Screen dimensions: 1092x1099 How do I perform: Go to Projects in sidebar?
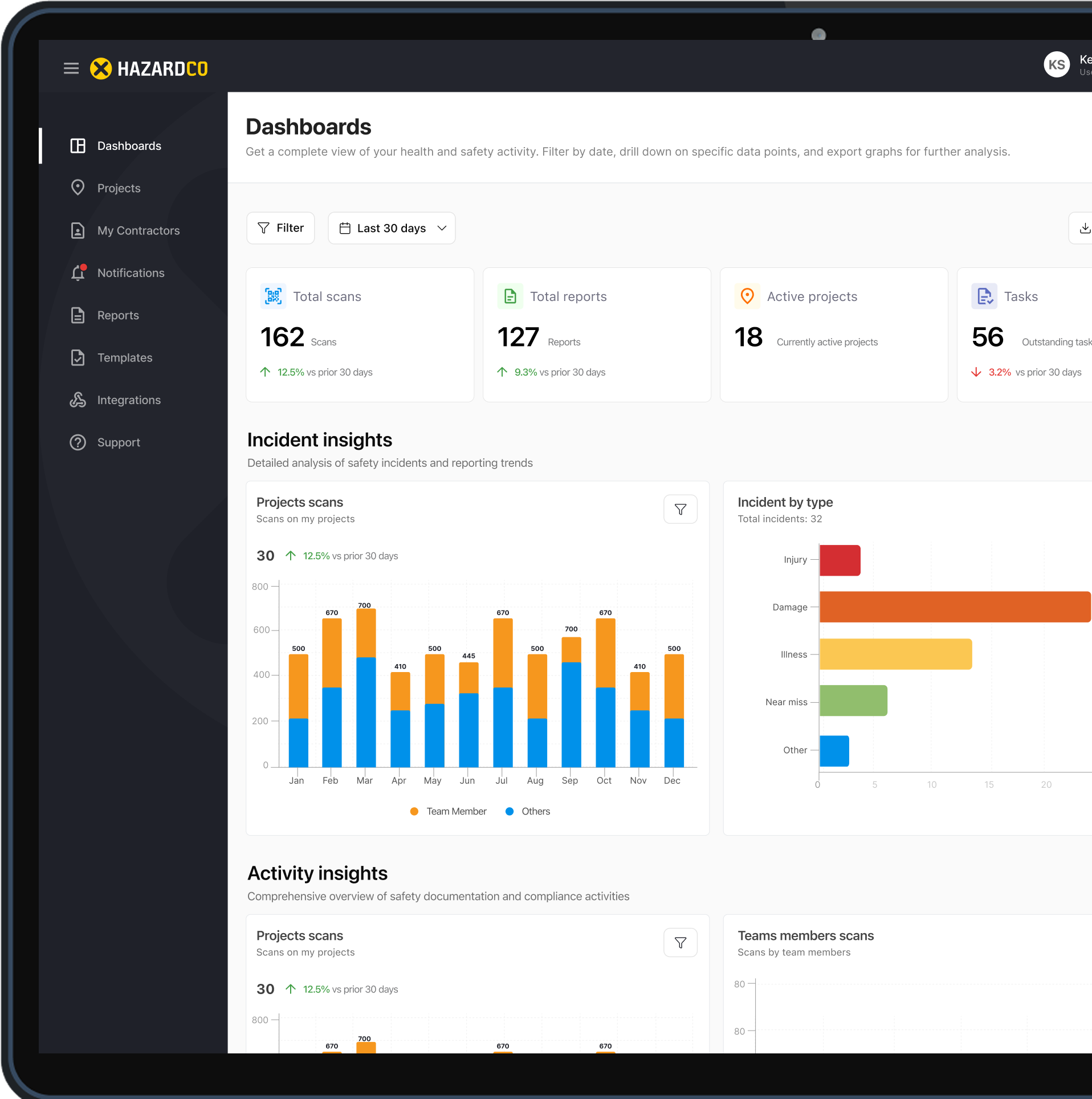coord(119,188)
